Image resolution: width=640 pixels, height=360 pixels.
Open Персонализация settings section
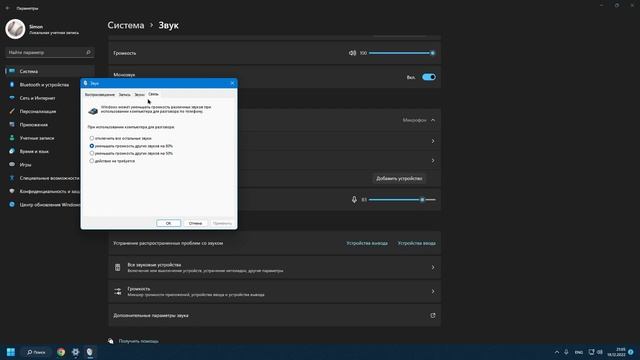(38, 111)
